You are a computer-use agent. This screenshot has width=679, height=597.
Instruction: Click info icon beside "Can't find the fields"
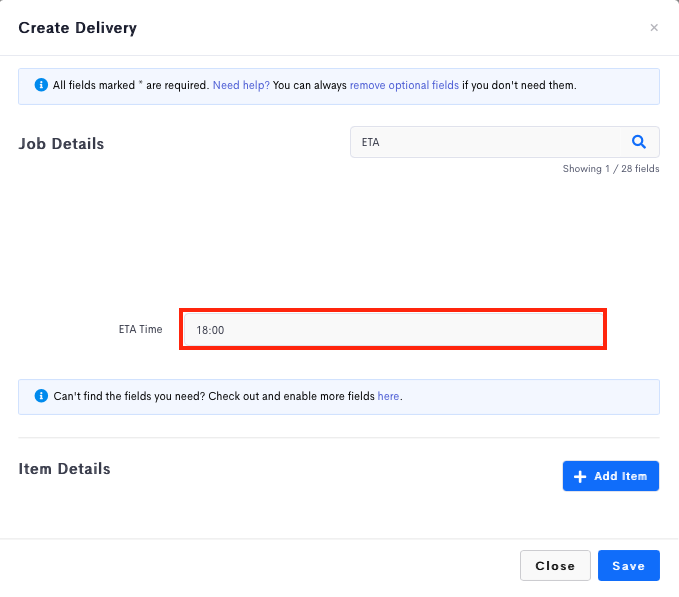click(x=41, y=396)
